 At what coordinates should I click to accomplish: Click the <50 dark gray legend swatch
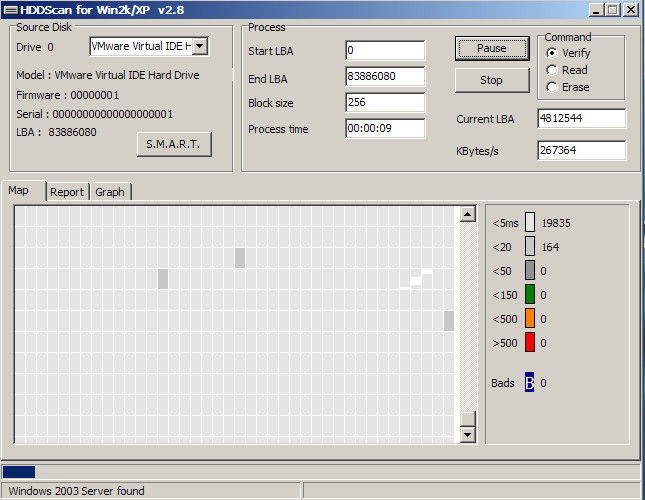click(x=530, y=270)
